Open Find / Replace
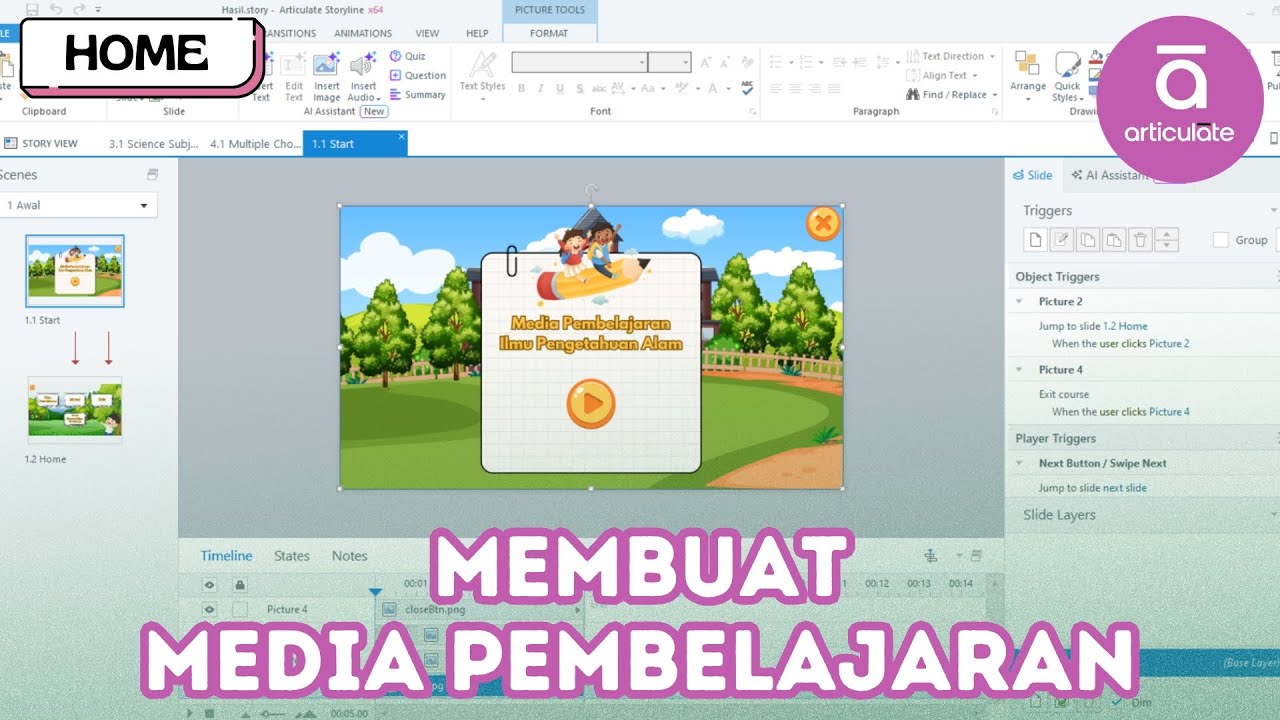1280x720 pixels. pyautogui.click(x=952, y=95)
